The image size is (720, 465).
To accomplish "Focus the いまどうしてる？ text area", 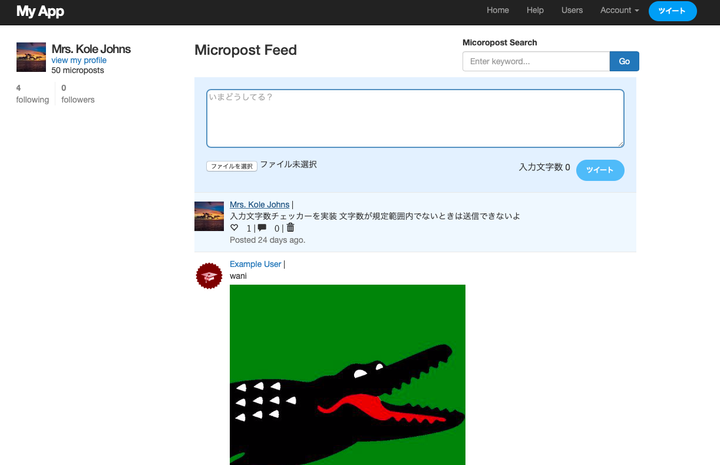I will click(415, 118).
